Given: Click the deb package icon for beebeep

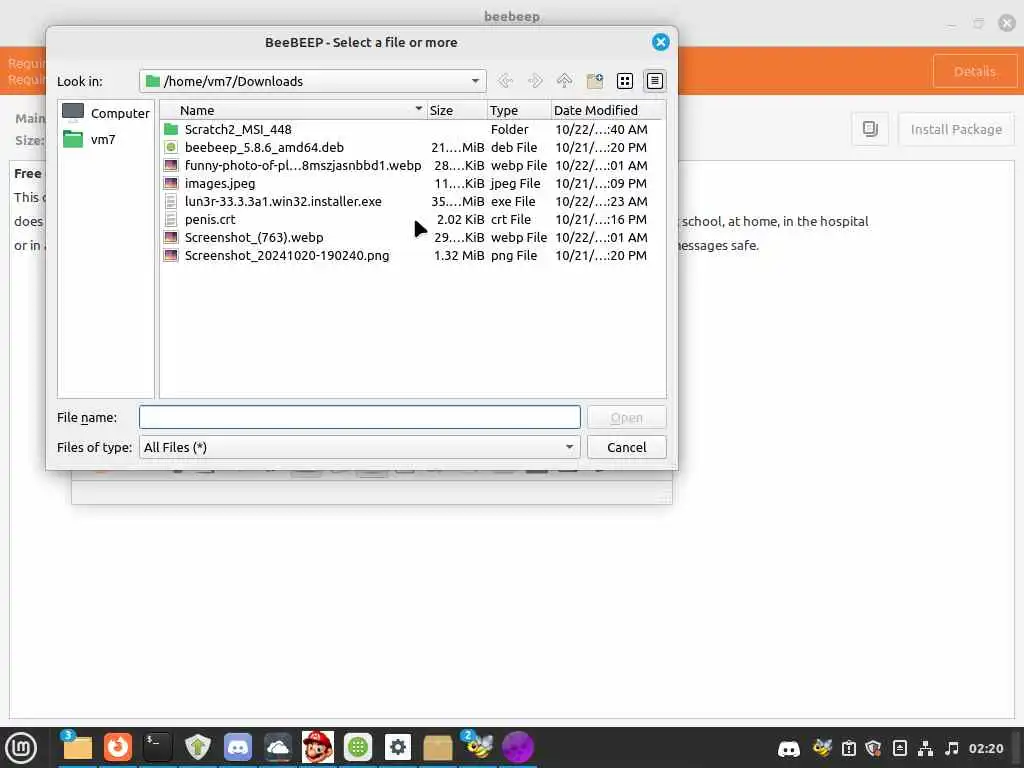Looking at the screenshot, I should (x=171, y=148).
